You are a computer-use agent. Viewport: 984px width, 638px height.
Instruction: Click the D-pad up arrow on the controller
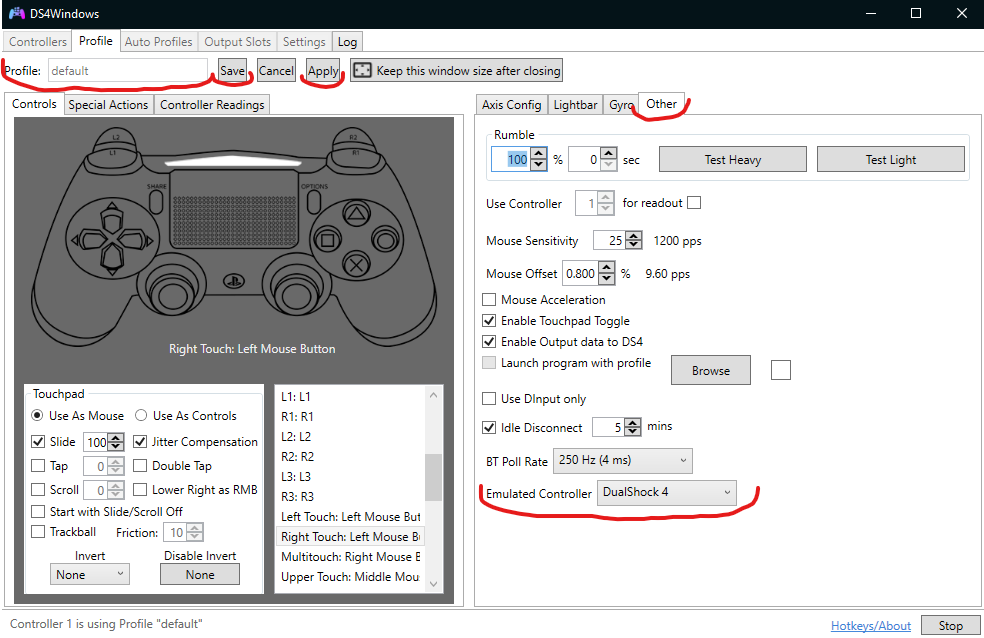112,216
